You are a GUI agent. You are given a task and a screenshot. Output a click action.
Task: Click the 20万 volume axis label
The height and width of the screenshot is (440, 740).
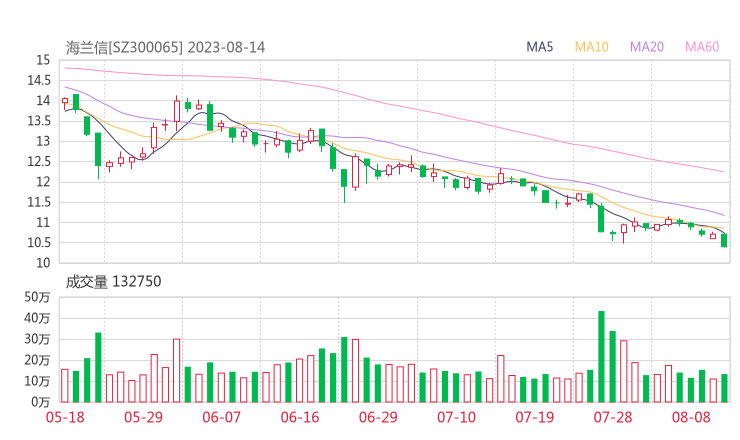37,360
